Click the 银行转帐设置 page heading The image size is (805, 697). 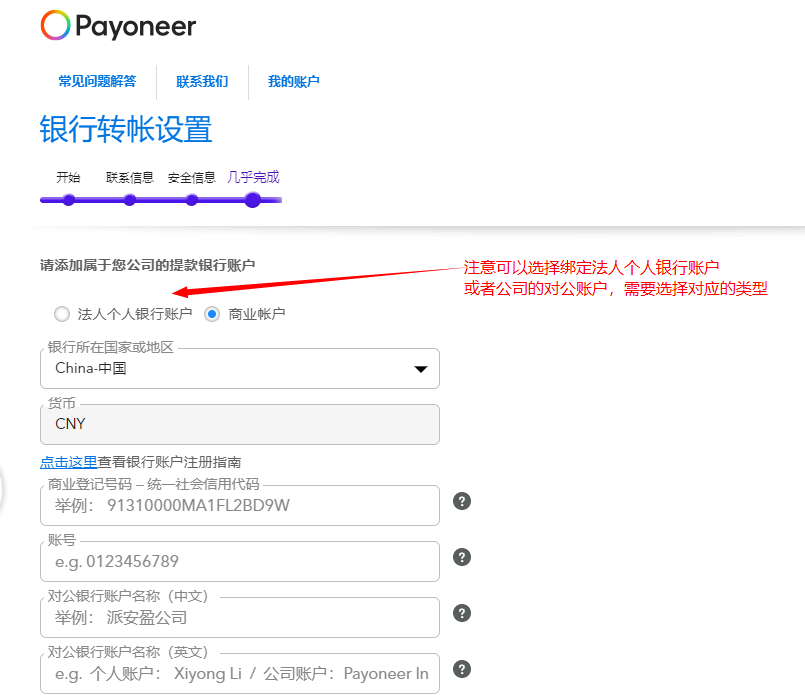(126, 129)
